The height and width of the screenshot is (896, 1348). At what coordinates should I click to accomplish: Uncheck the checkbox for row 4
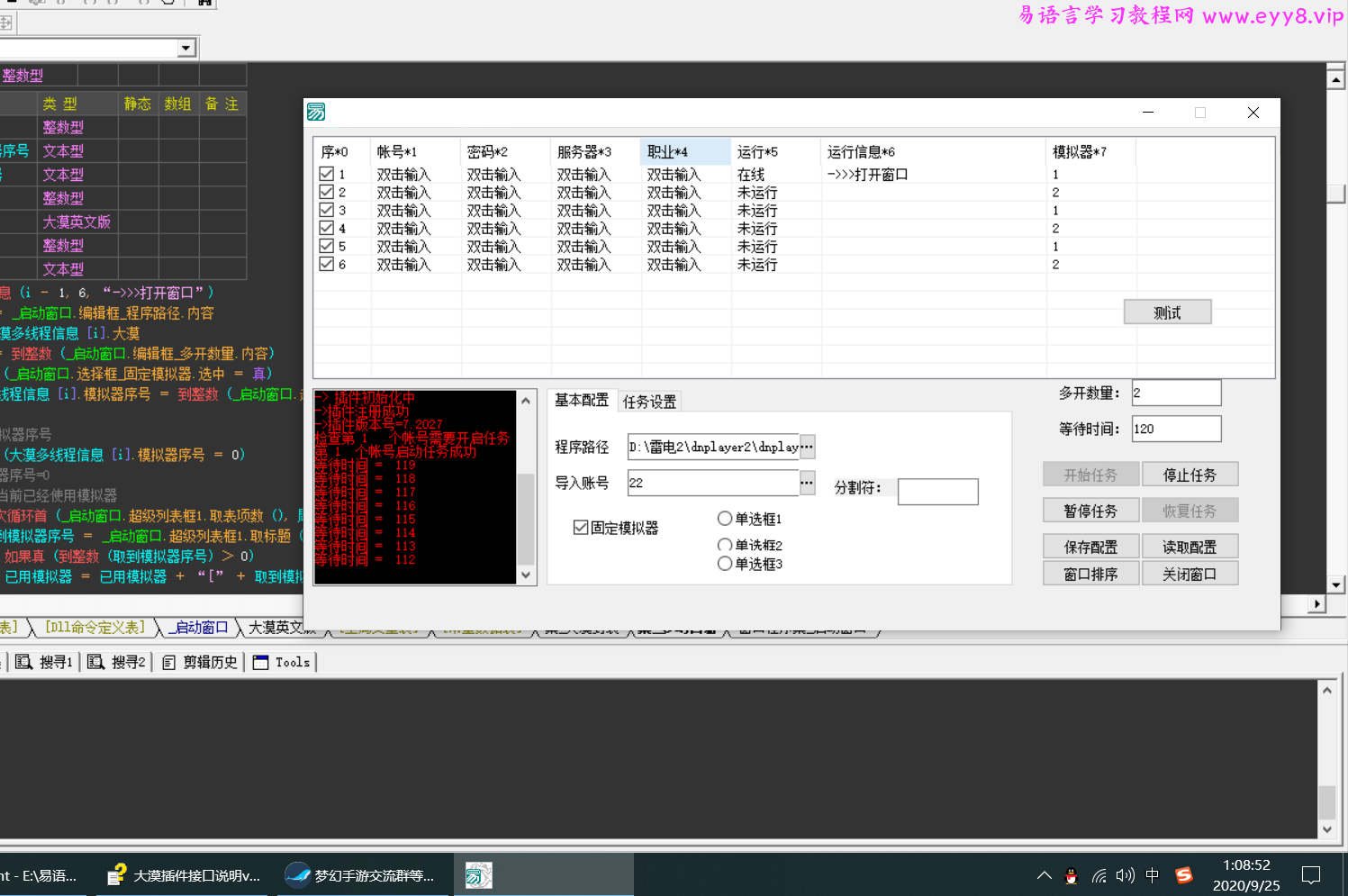click(x=327, y=228)
